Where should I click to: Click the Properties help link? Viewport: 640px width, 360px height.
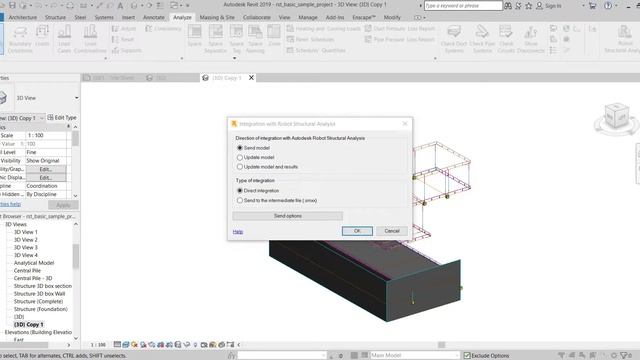point(10,204)
